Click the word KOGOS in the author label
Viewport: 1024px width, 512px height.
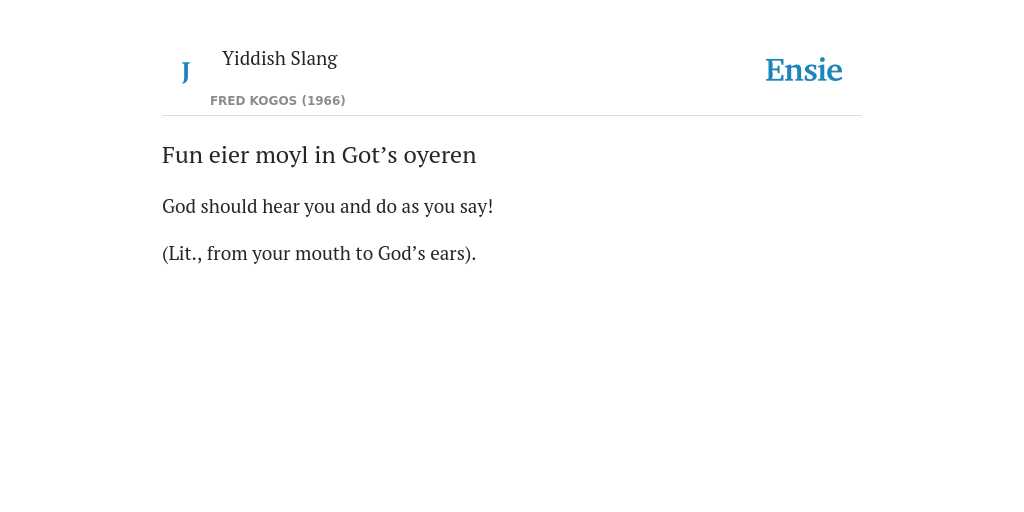coord(274,101)
